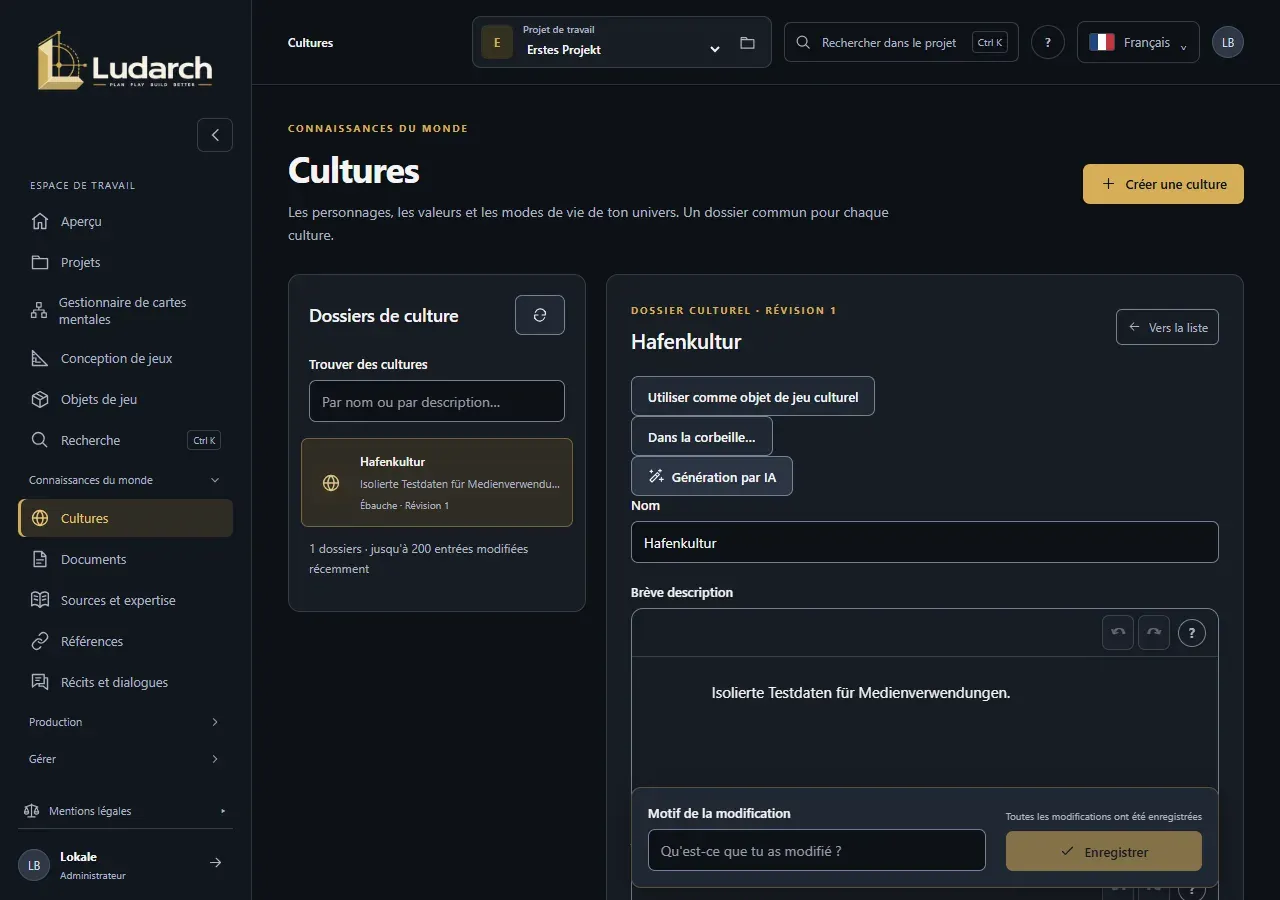Click Dans la corbeille… button

pyautogui.click(x=702, y=436)
